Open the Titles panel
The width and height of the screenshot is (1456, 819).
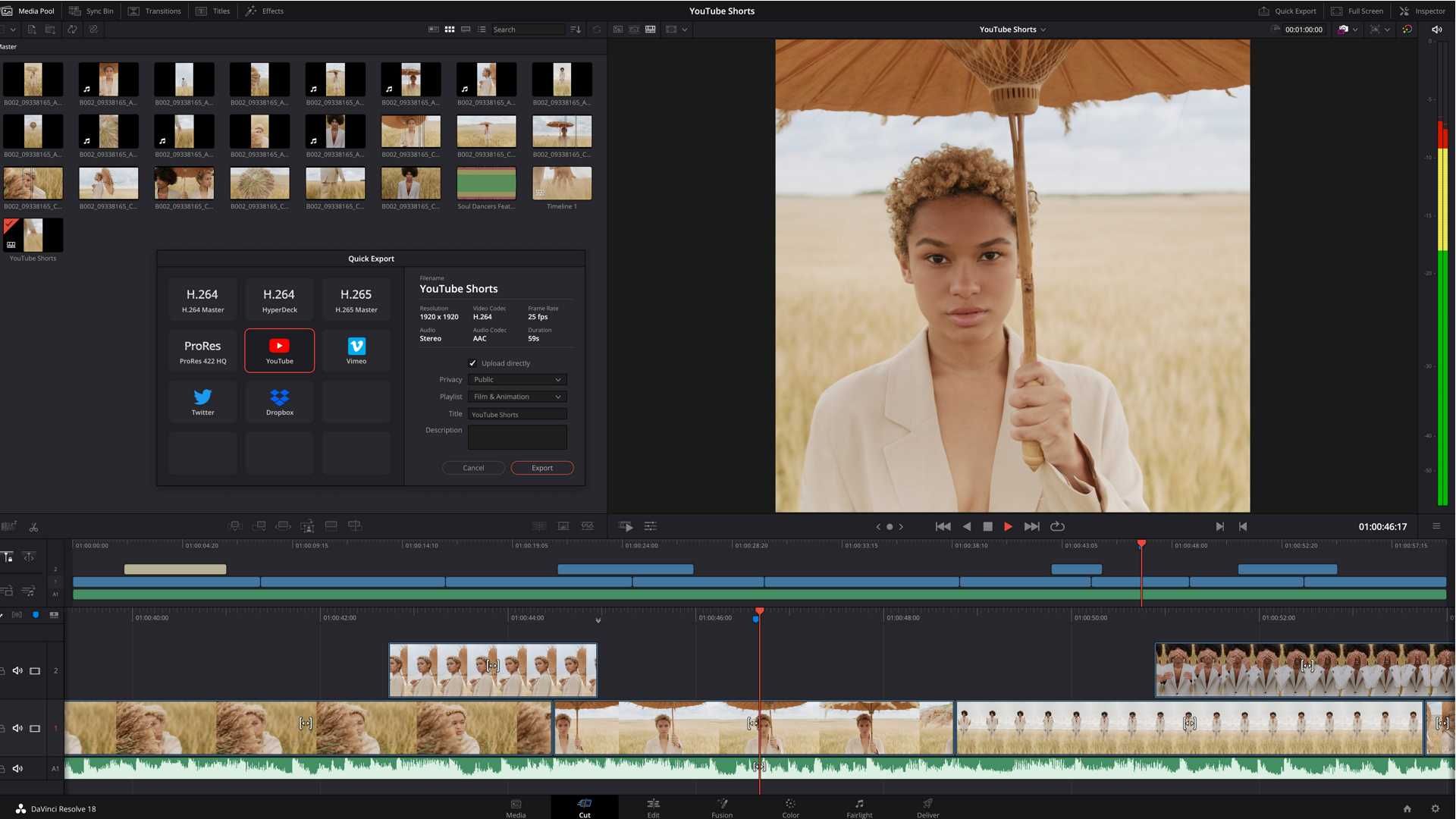[x=213, y=11]
